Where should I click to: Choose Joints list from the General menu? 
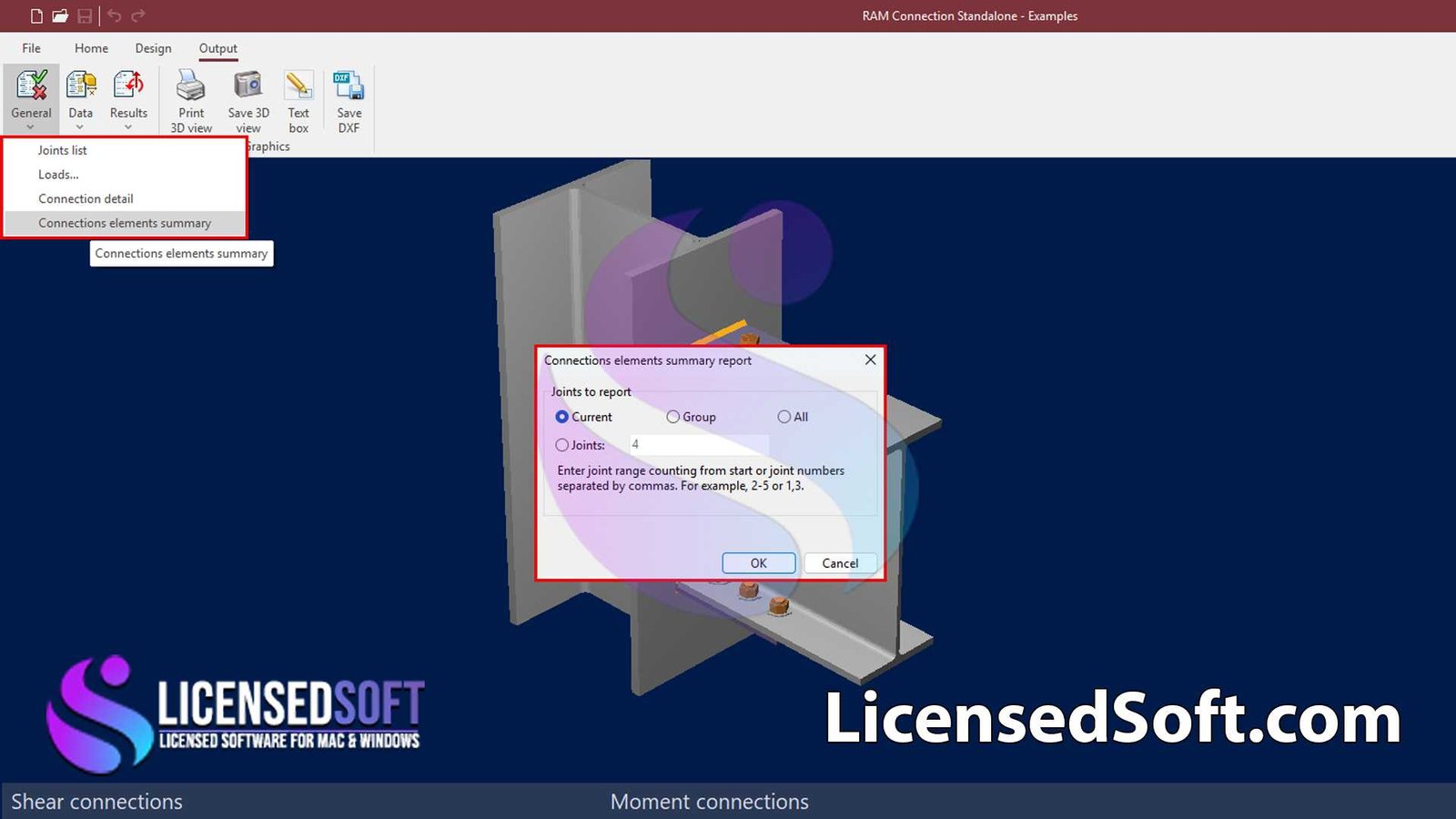(125, 150)
